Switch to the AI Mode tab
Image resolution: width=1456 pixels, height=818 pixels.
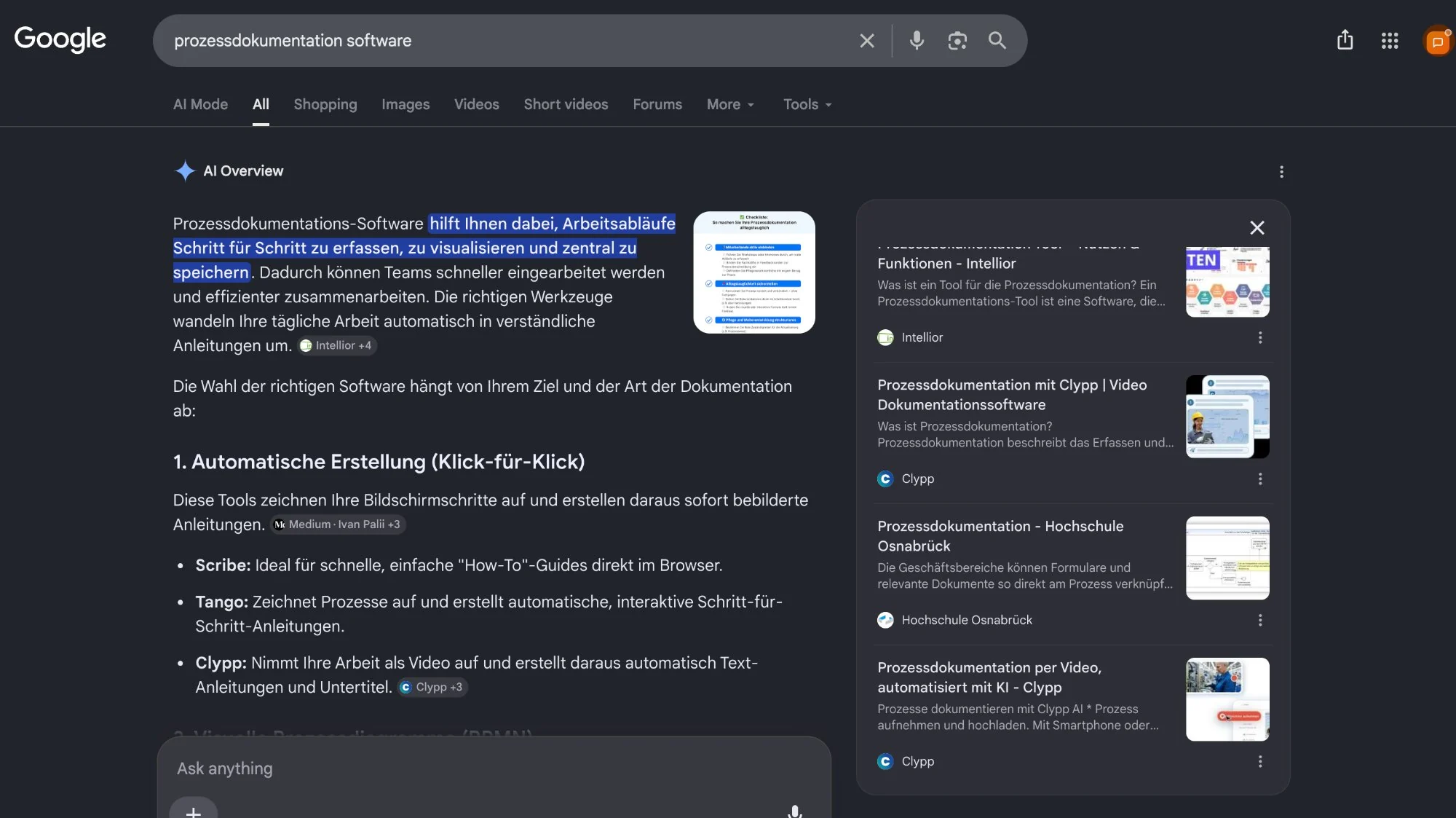click(x=200, y=104)
